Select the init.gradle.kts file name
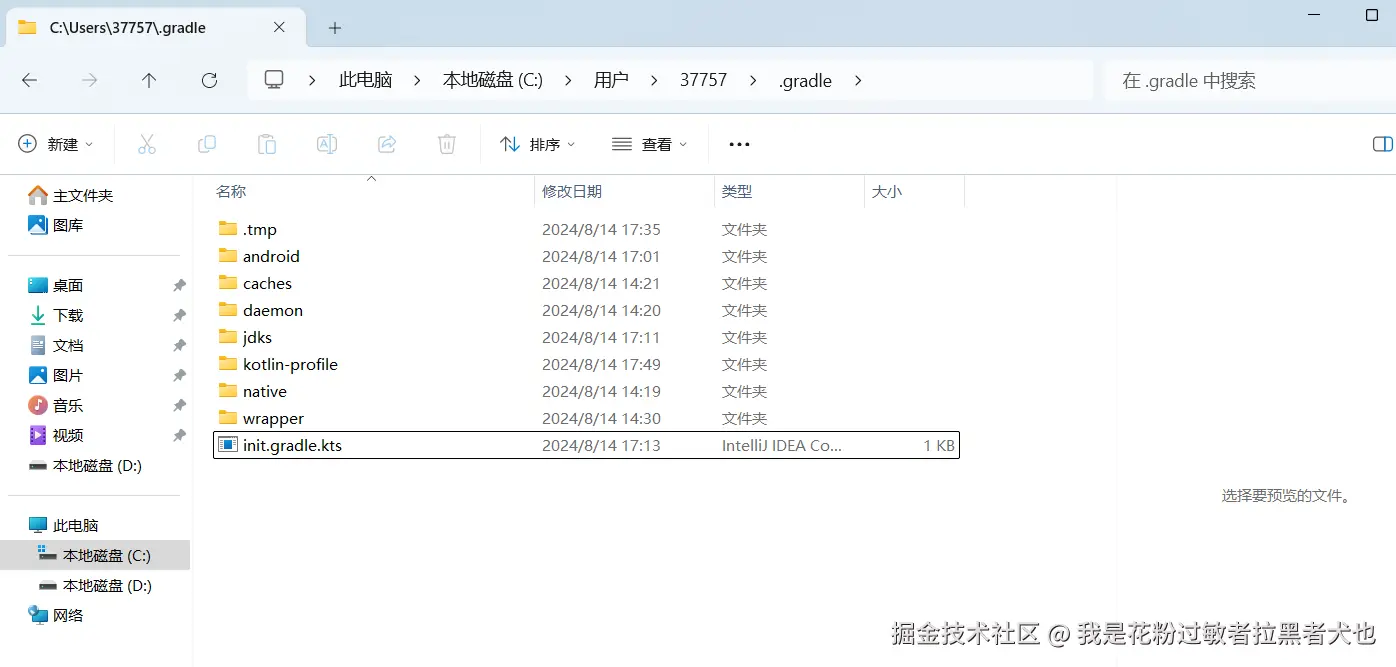 [x=292, y=445]
